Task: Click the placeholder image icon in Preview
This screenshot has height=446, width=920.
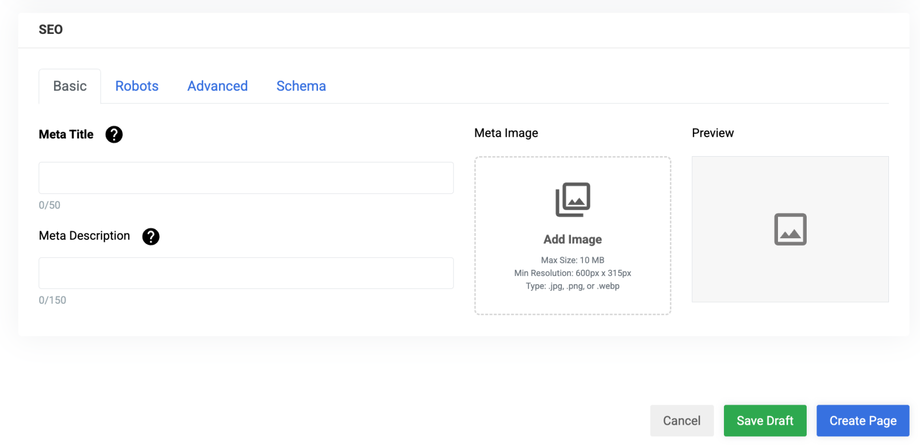Action: click(790, 230)
